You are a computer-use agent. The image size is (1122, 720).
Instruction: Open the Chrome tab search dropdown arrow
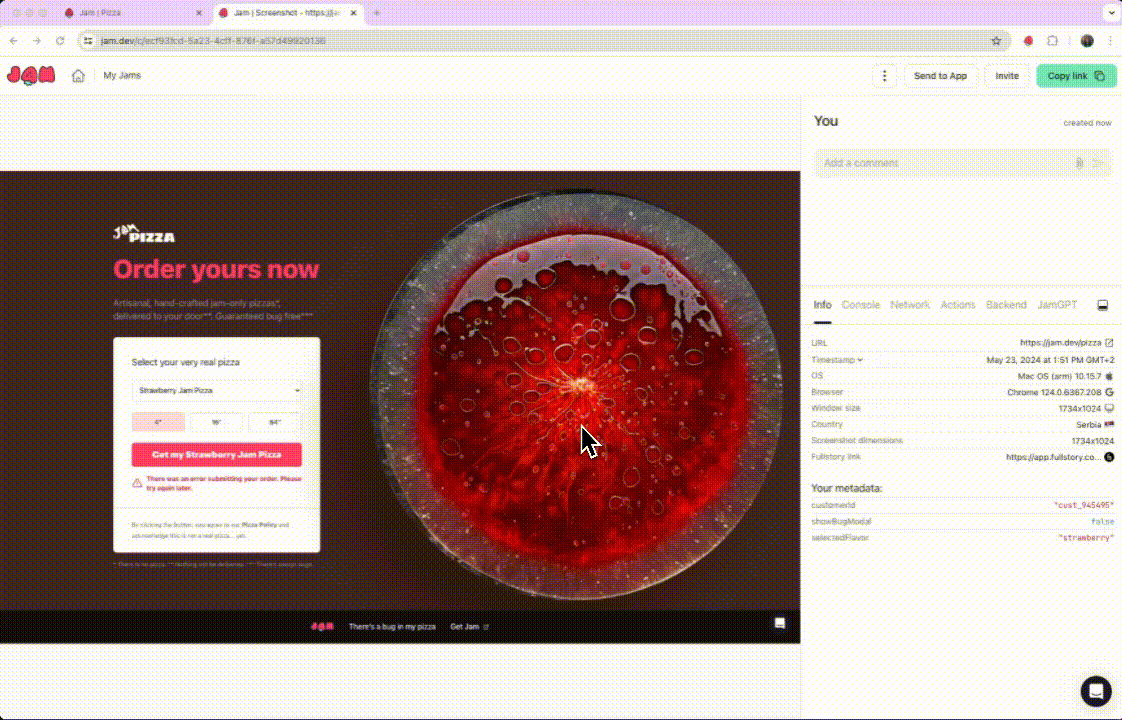coord(1109,13)
